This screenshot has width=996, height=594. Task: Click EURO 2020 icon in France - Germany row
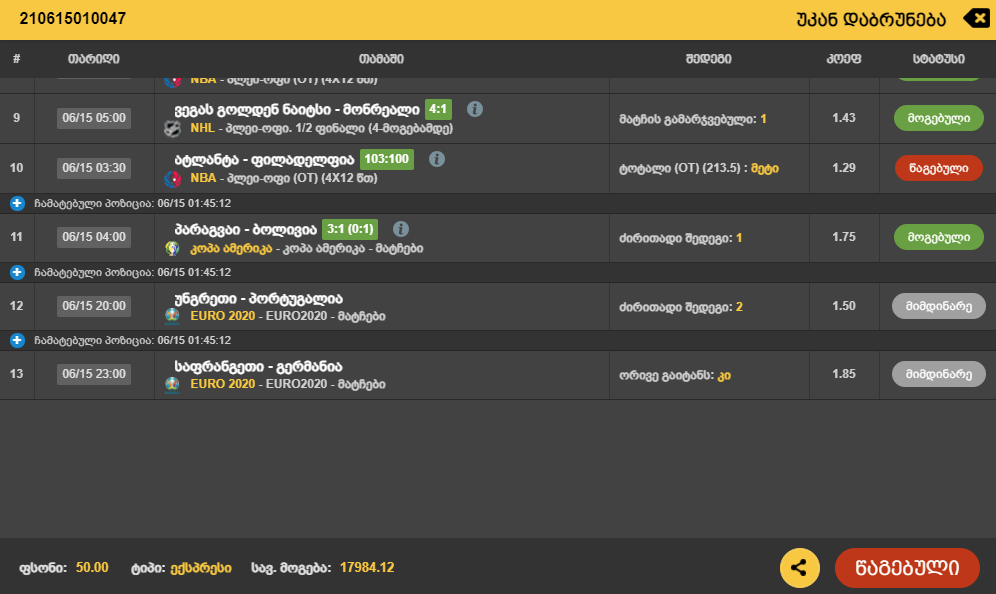pos(173,384)
